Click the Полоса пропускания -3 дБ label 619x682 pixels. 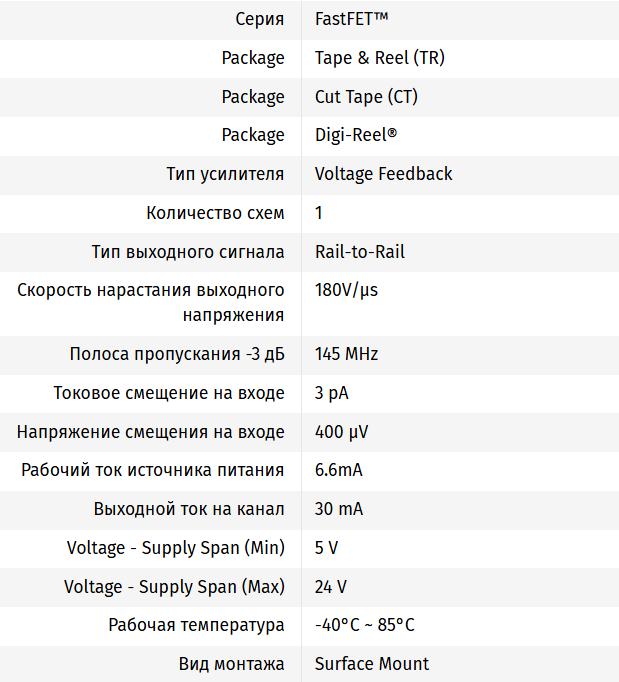pos(177,354)
